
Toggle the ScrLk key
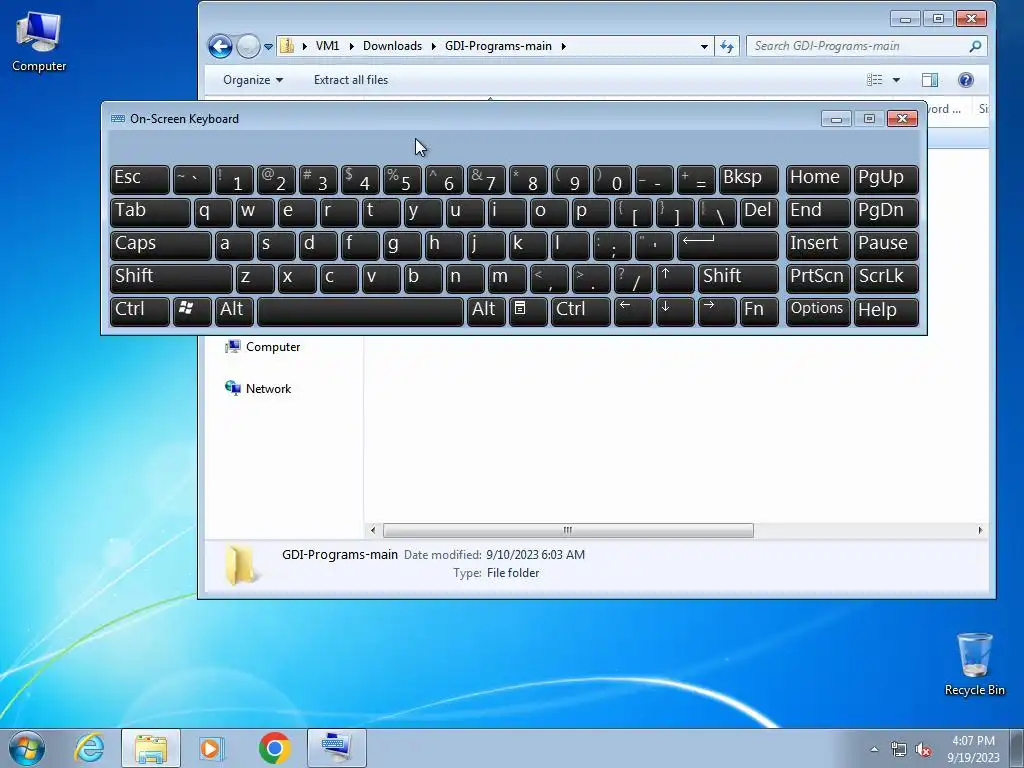coord(886,278)
